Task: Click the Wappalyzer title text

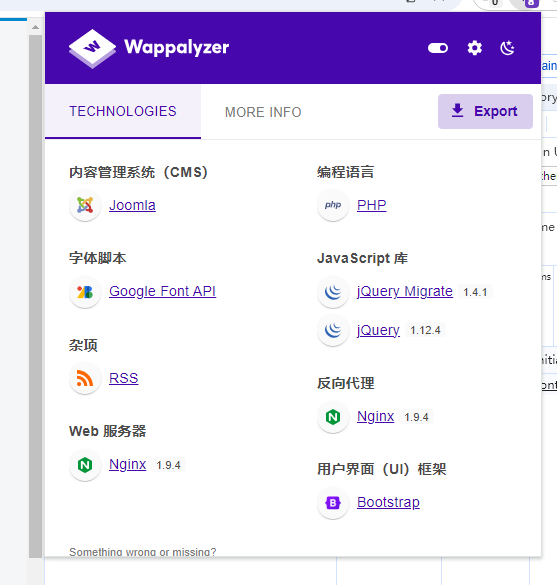Action: click(176, 47)
